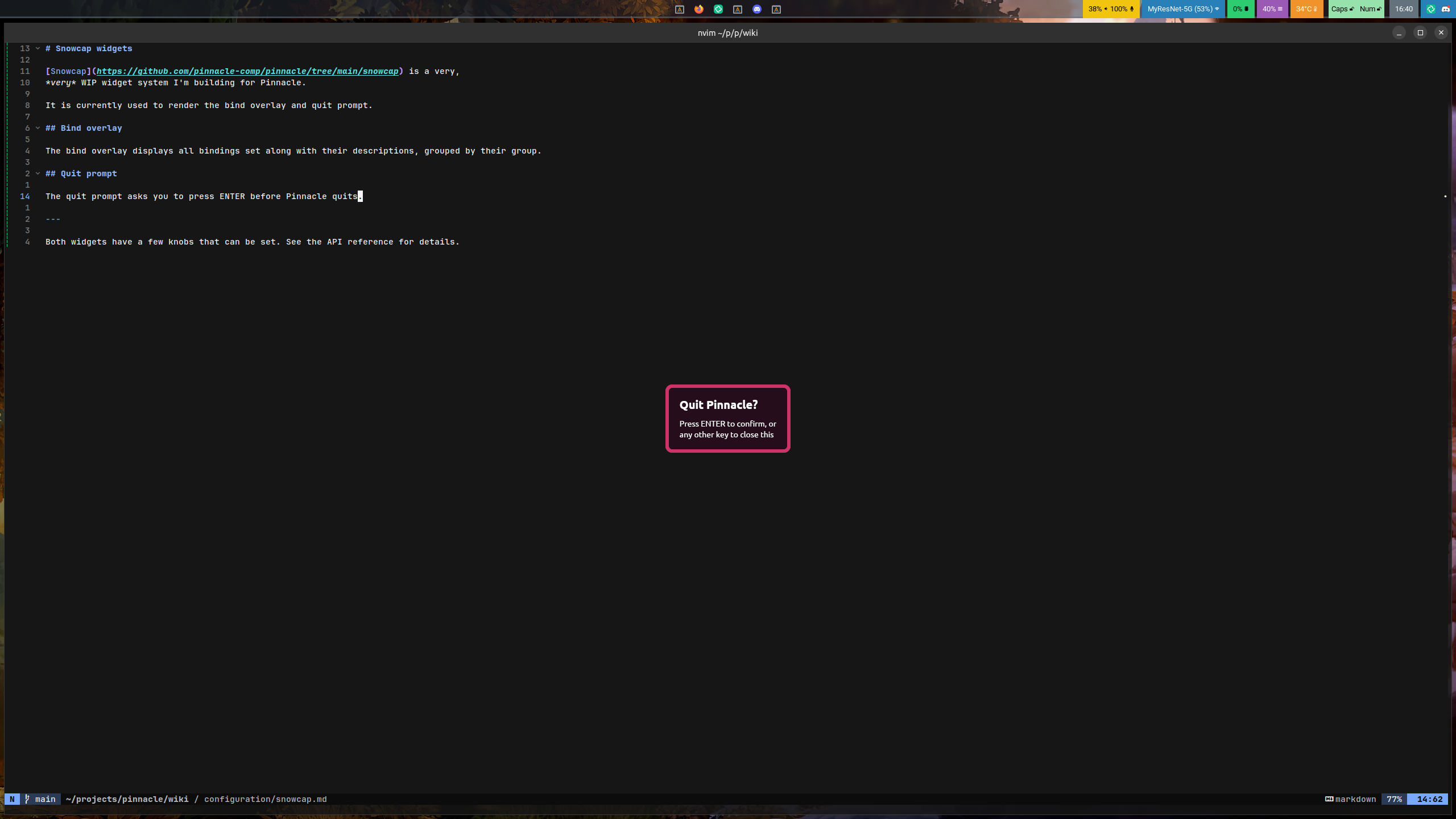This screenshot has height=819, width=1456.
Task: Click the scrollbar cursor mark on right edge
Action: (1445, 196)
